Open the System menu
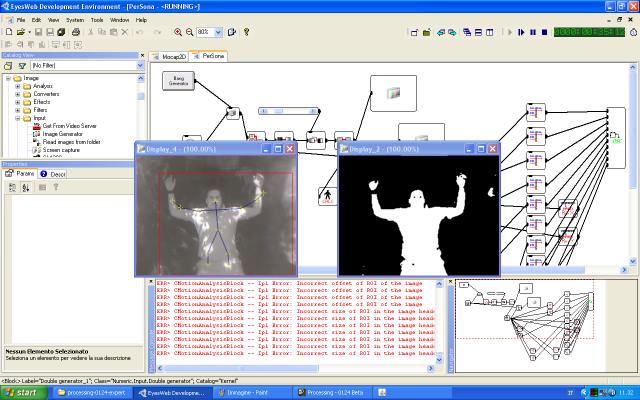 [x=75, y=19]
